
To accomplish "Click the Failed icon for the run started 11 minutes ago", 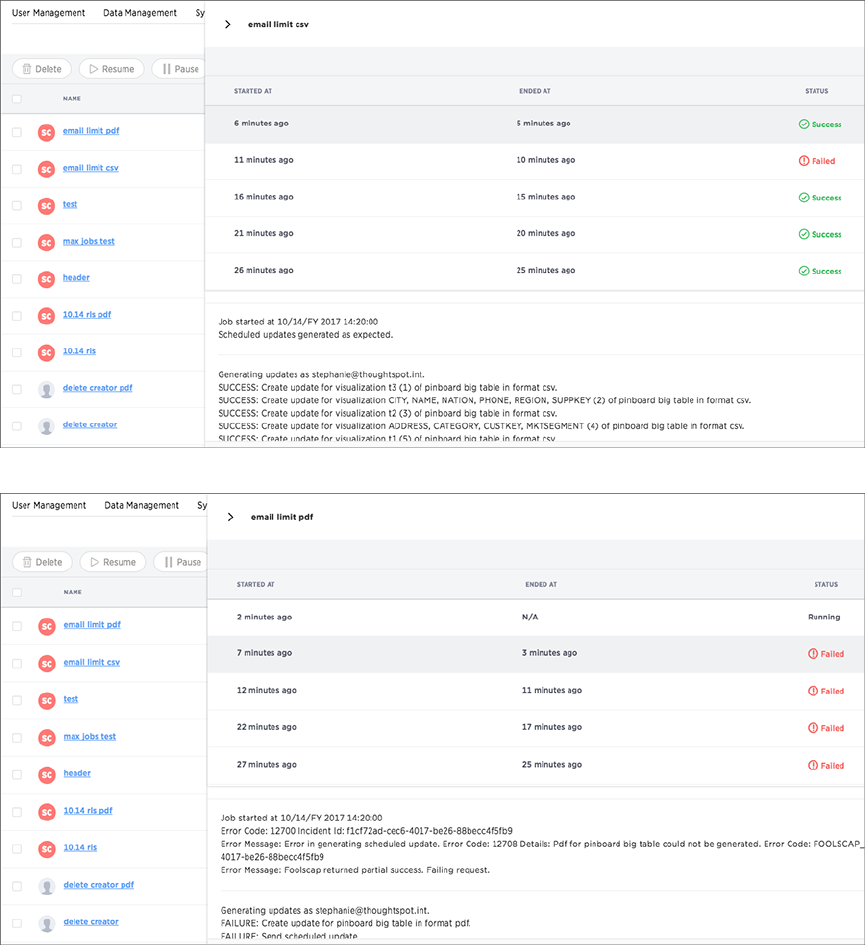I will 803,161.
